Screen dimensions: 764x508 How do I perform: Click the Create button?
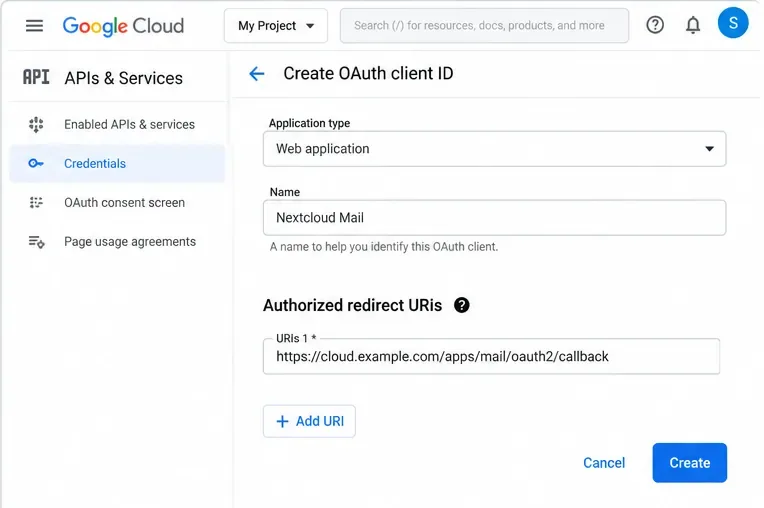pyautogui.click(x=690, y=463)
